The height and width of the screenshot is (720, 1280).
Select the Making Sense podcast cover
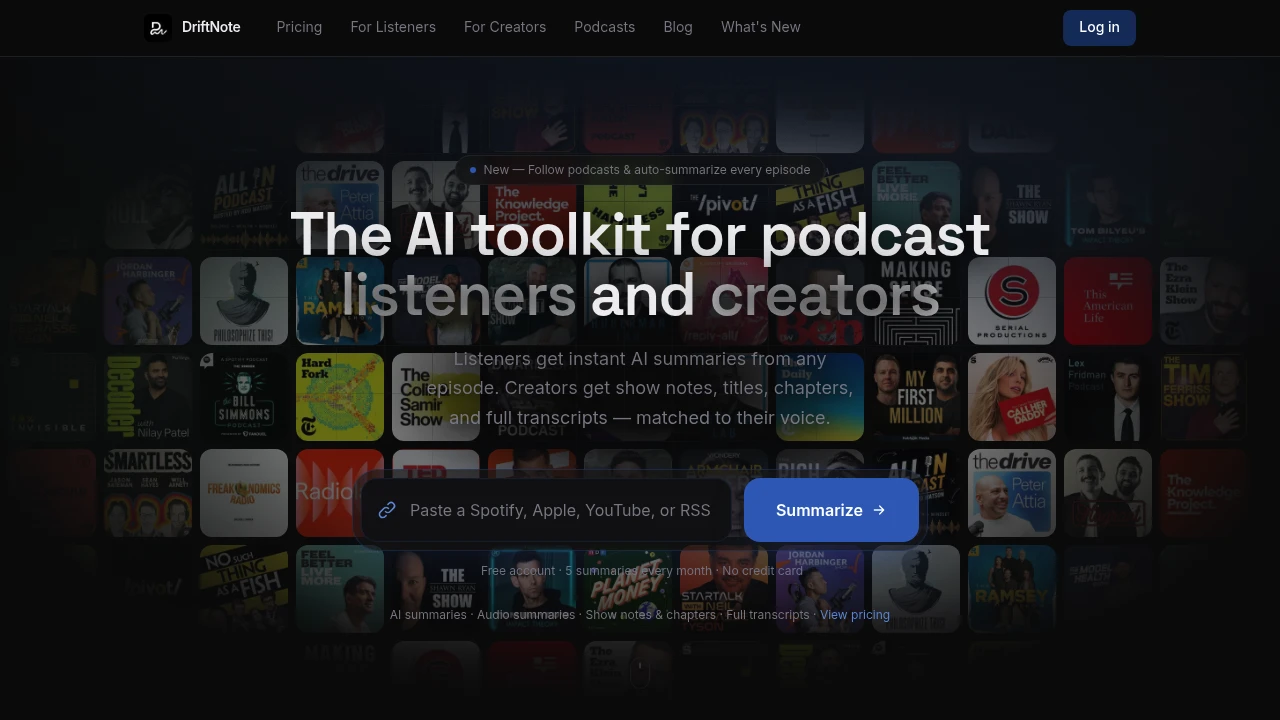point(916,301)
